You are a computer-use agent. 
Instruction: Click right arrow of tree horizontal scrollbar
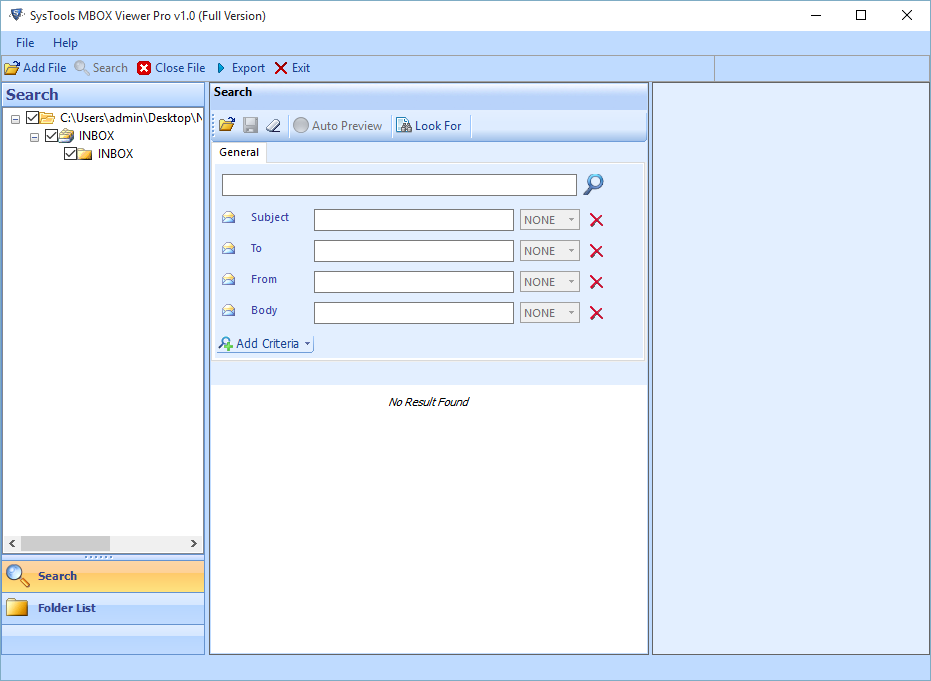click(194, 543)
